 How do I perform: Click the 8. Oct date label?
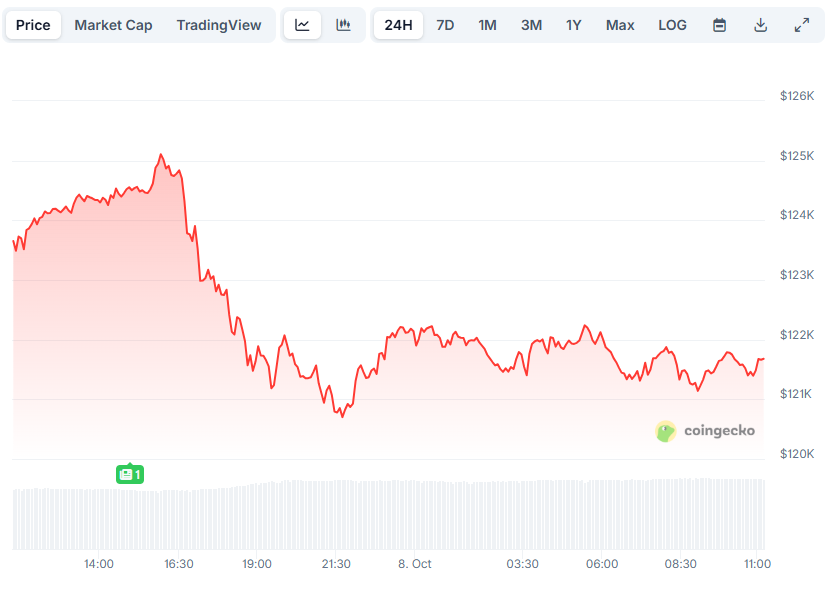click(x=414, y=564)
